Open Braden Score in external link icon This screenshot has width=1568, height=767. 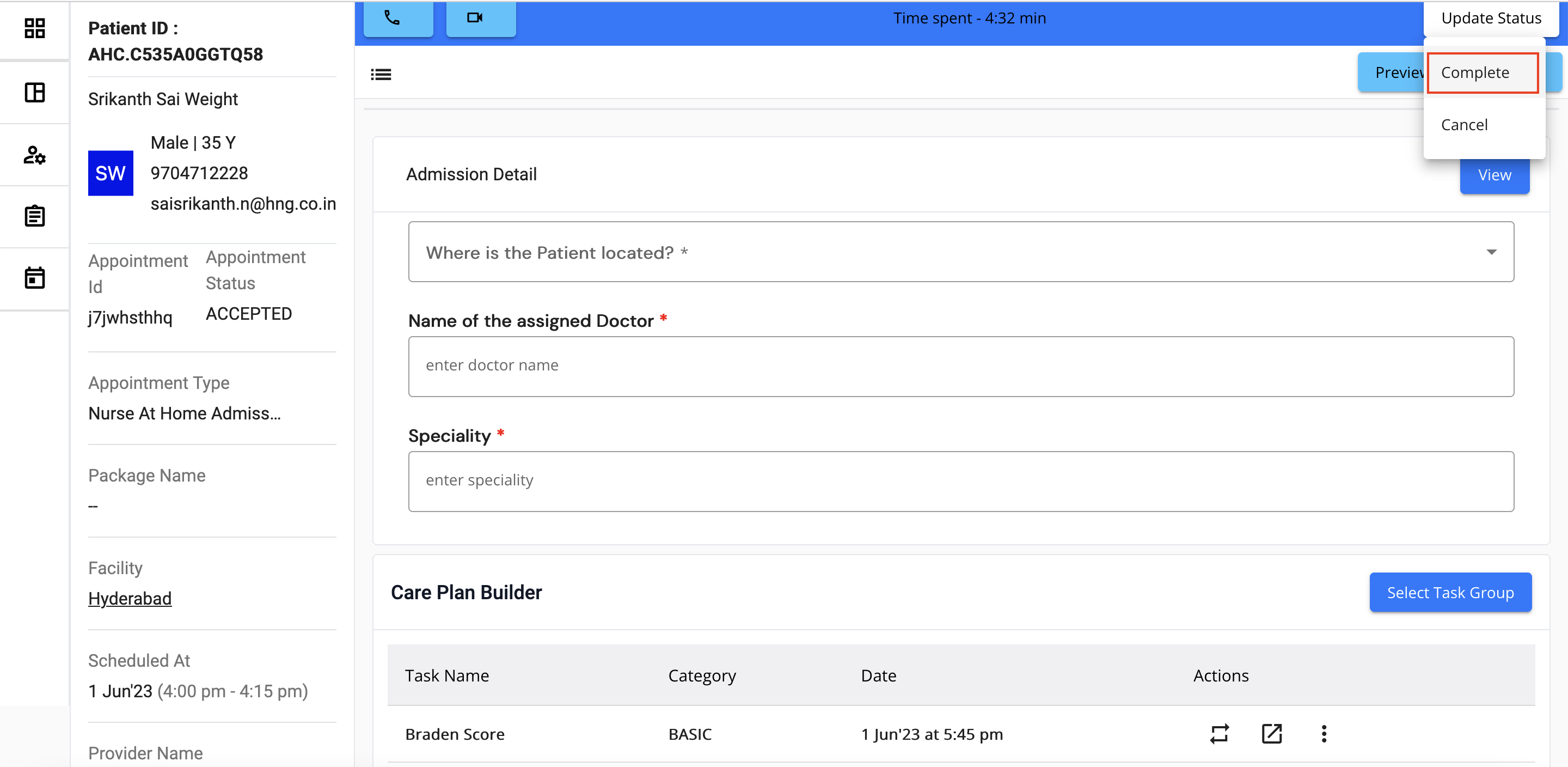pos(1272,733)
